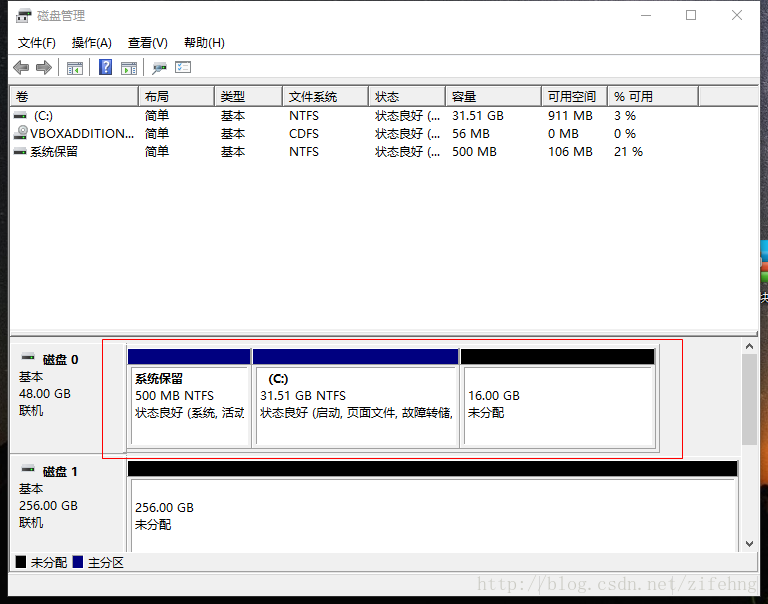
Task: Sort by the 布局 column header
Action: pos(176,97)
